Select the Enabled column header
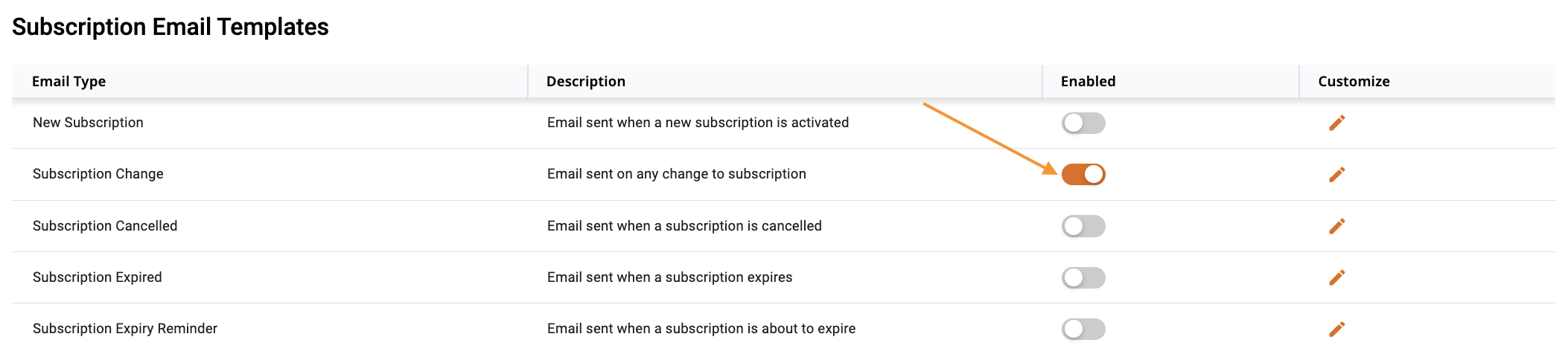This screenshot has width=1568, height=360. pyautogui.click(x=1088, y=81)
